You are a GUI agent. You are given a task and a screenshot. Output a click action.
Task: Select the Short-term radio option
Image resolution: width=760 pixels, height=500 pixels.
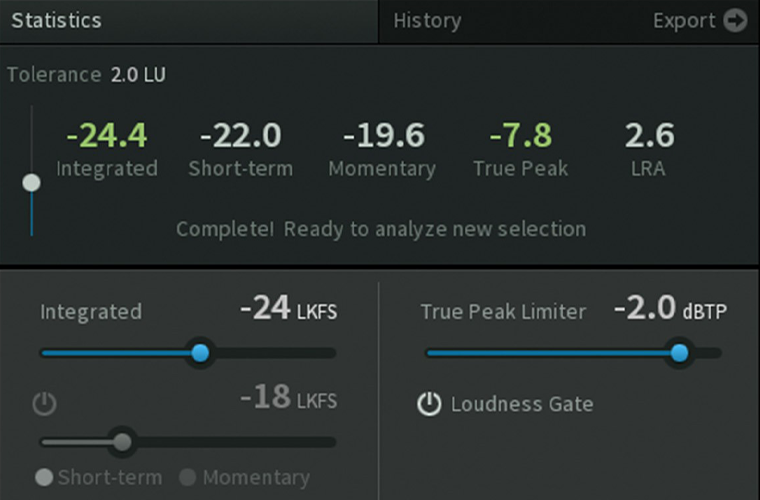coord(44,477)
